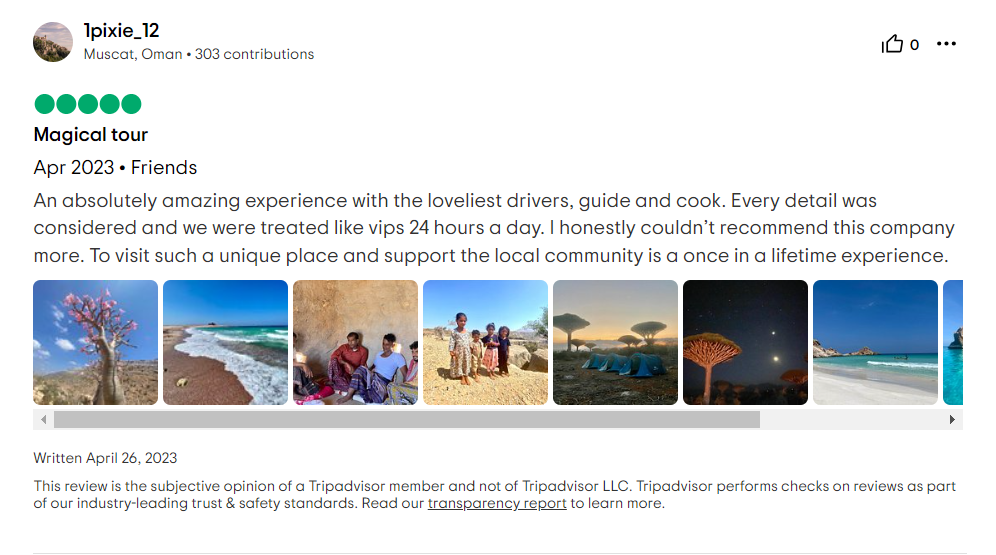View the white sand turquoise beach photo
The image size is (996, 555).
pos(875,342)
